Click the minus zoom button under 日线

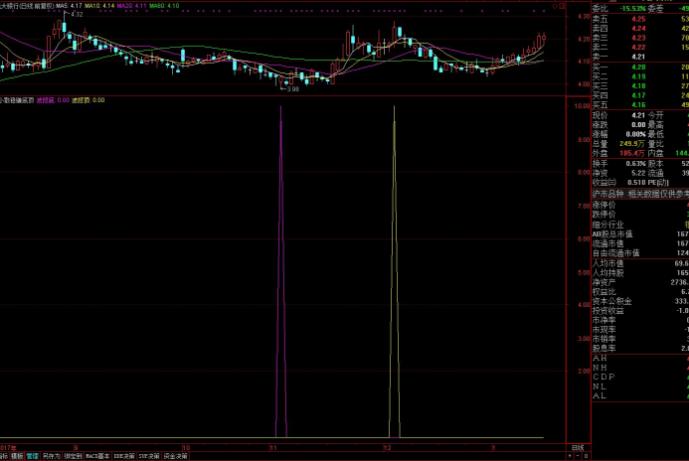[x=578, y=457]
